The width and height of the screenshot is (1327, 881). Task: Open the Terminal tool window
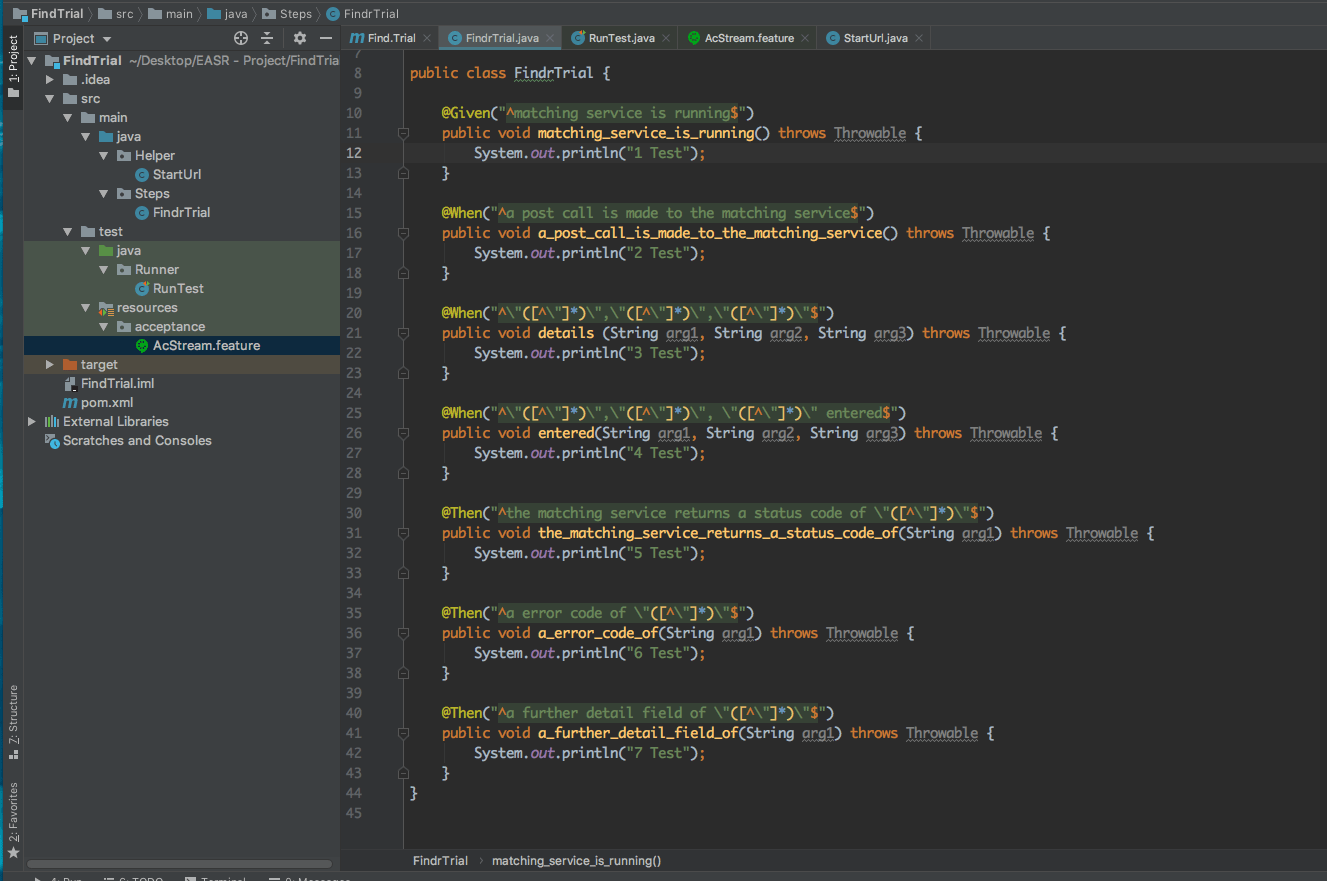click(216, 877)
